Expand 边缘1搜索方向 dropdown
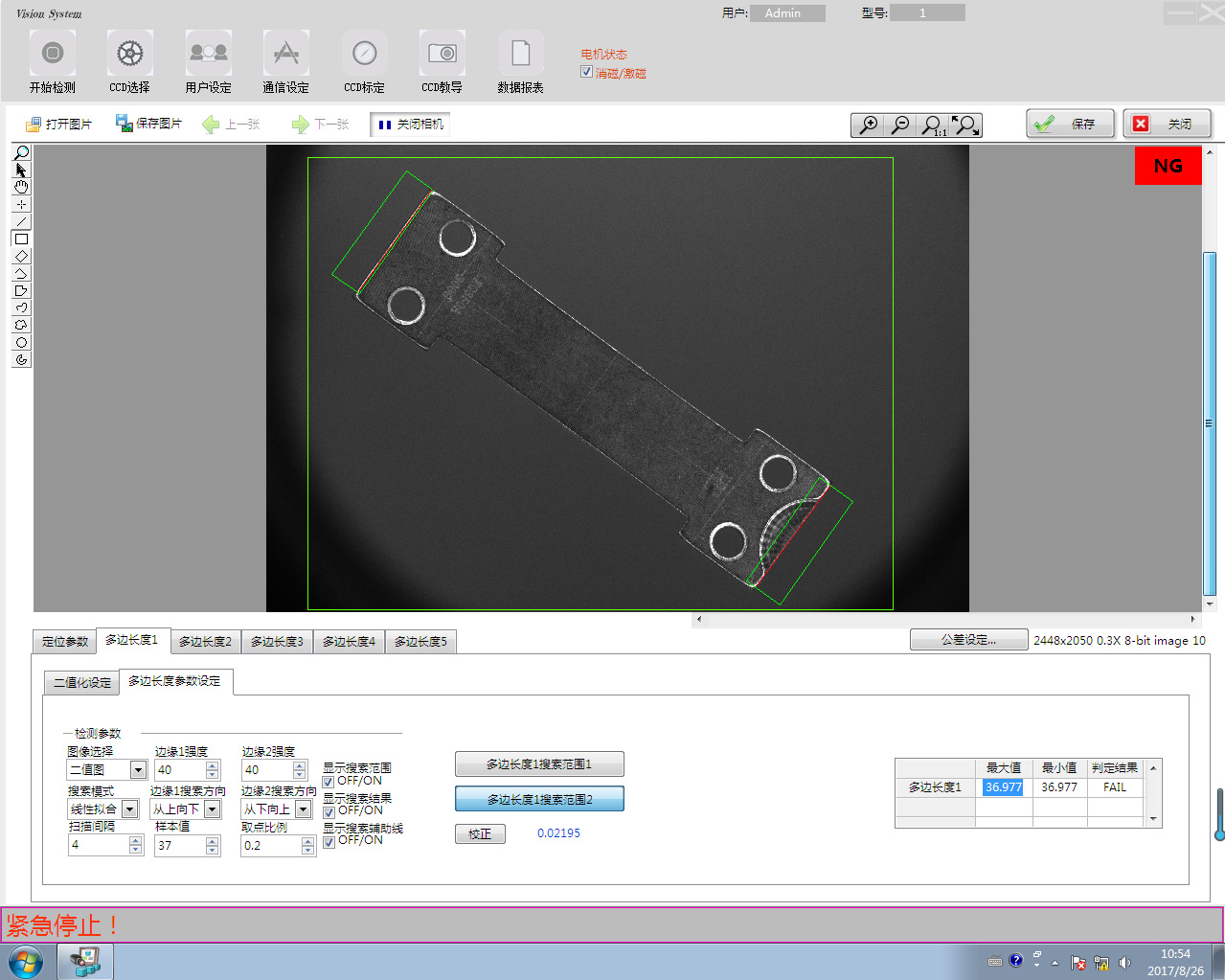 click(x=213, y=809)
